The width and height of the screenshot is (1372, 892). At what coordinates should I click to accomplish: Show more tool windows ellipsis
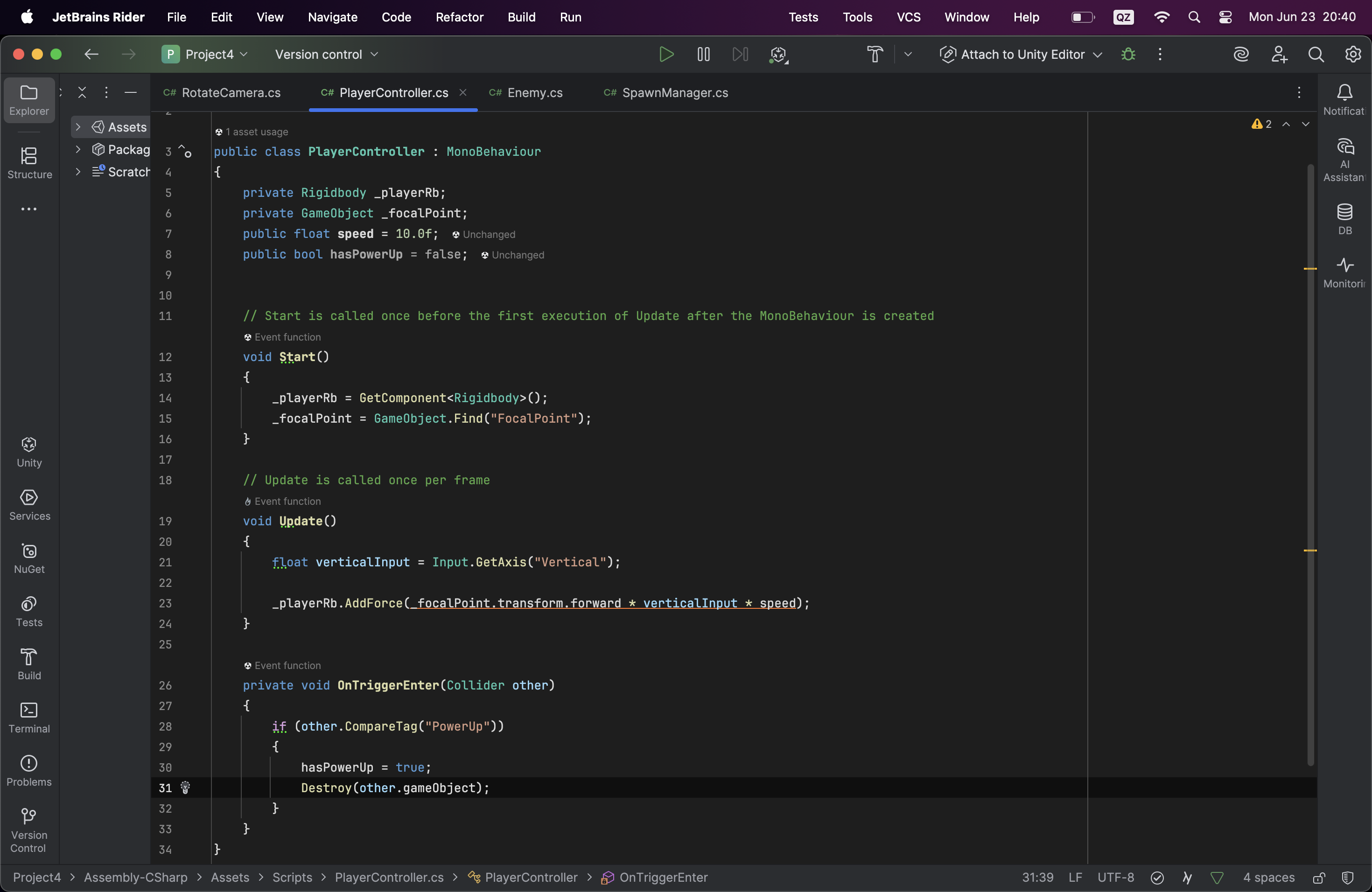(x=29, y=209)
